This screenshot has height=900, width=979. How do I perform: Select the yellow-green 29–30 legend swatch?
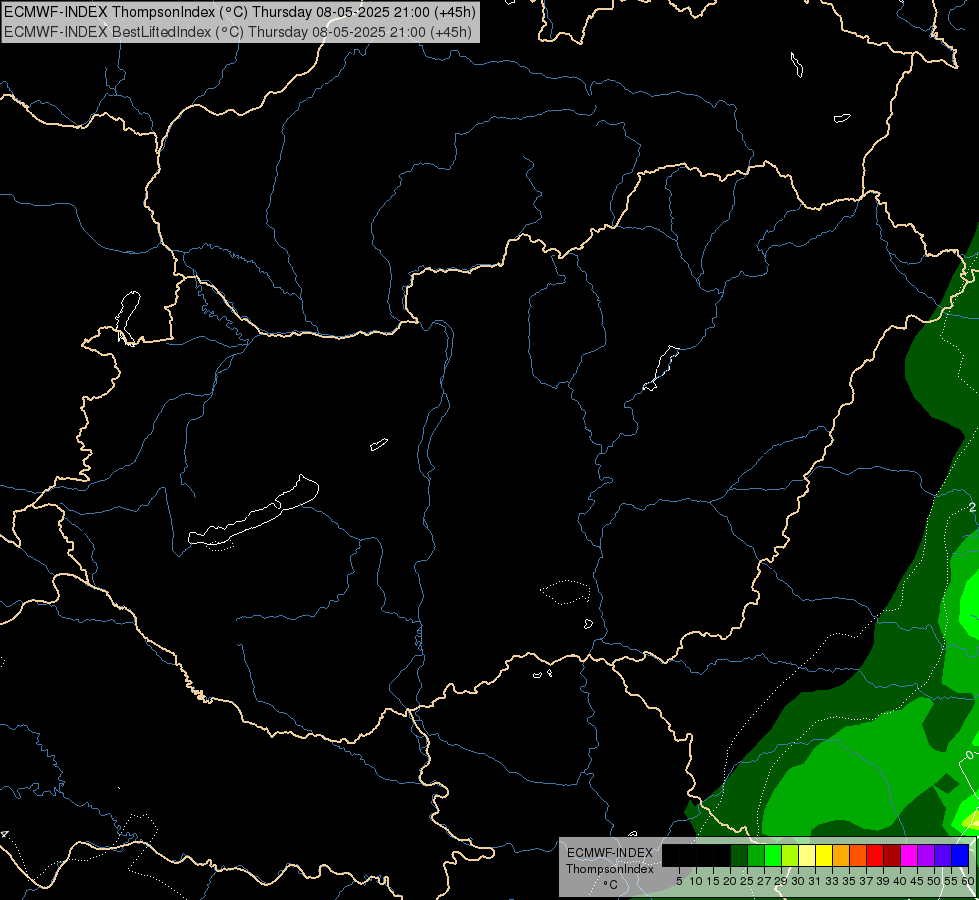[x=790, y=855]
